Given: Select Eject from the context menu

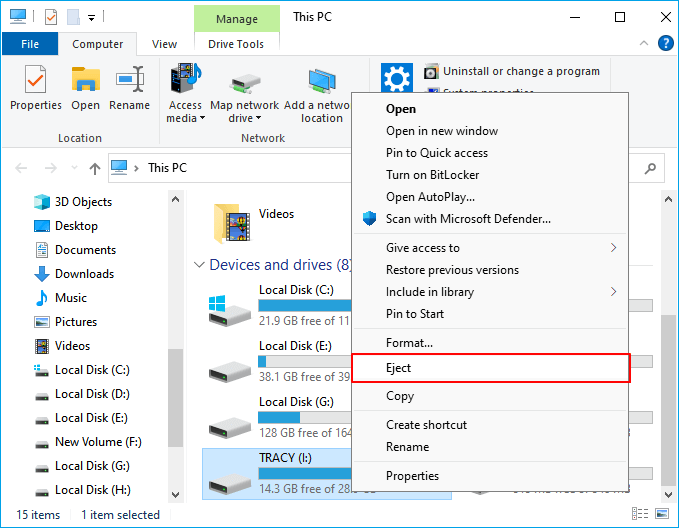Looking at the screenshot, I should point(399,368).
